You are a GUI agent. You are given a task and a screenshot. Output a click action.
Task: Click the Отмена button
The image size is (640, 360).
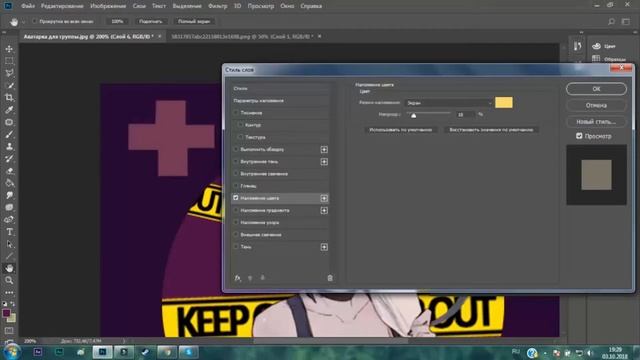point(596,105)
